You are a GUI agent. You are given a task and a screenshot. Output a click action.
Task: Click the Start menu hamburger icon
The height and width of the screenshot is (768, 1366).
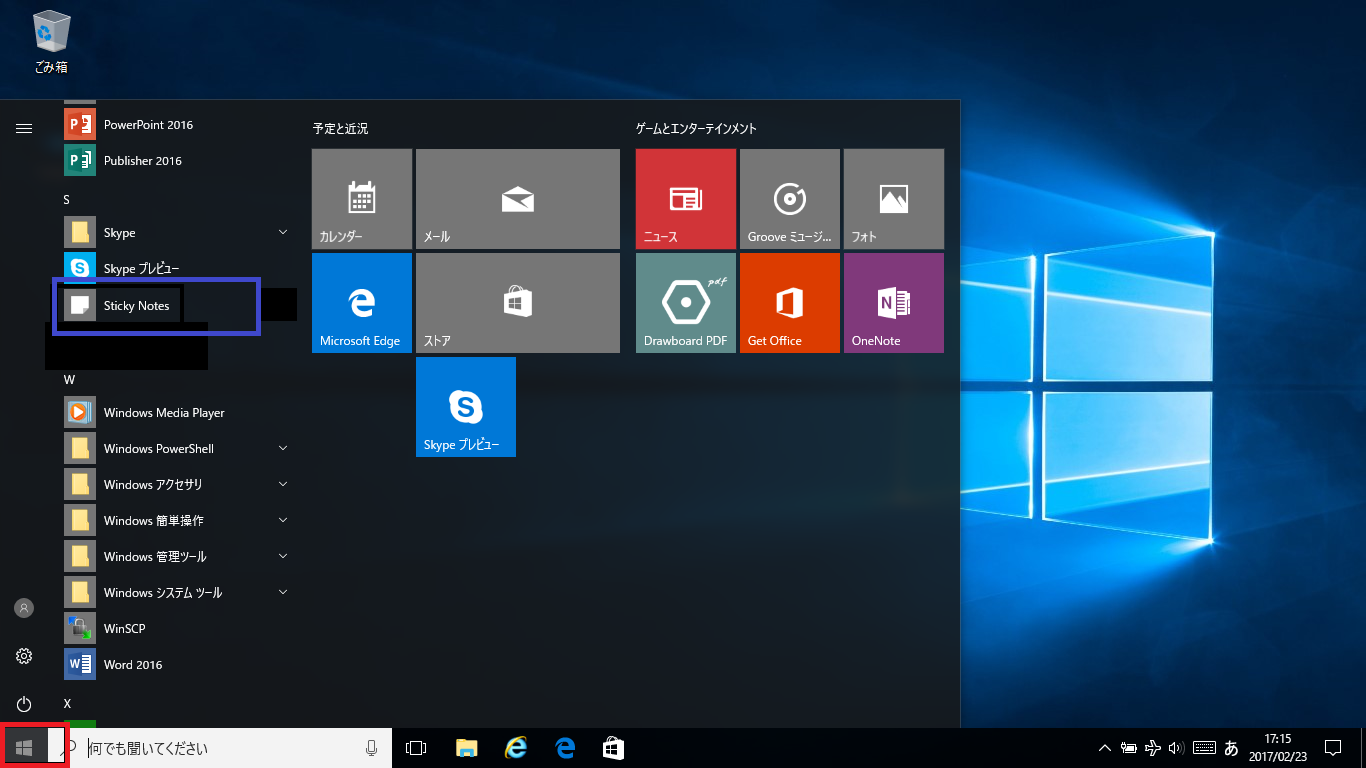pyautogui.click(x=24, y=128)
